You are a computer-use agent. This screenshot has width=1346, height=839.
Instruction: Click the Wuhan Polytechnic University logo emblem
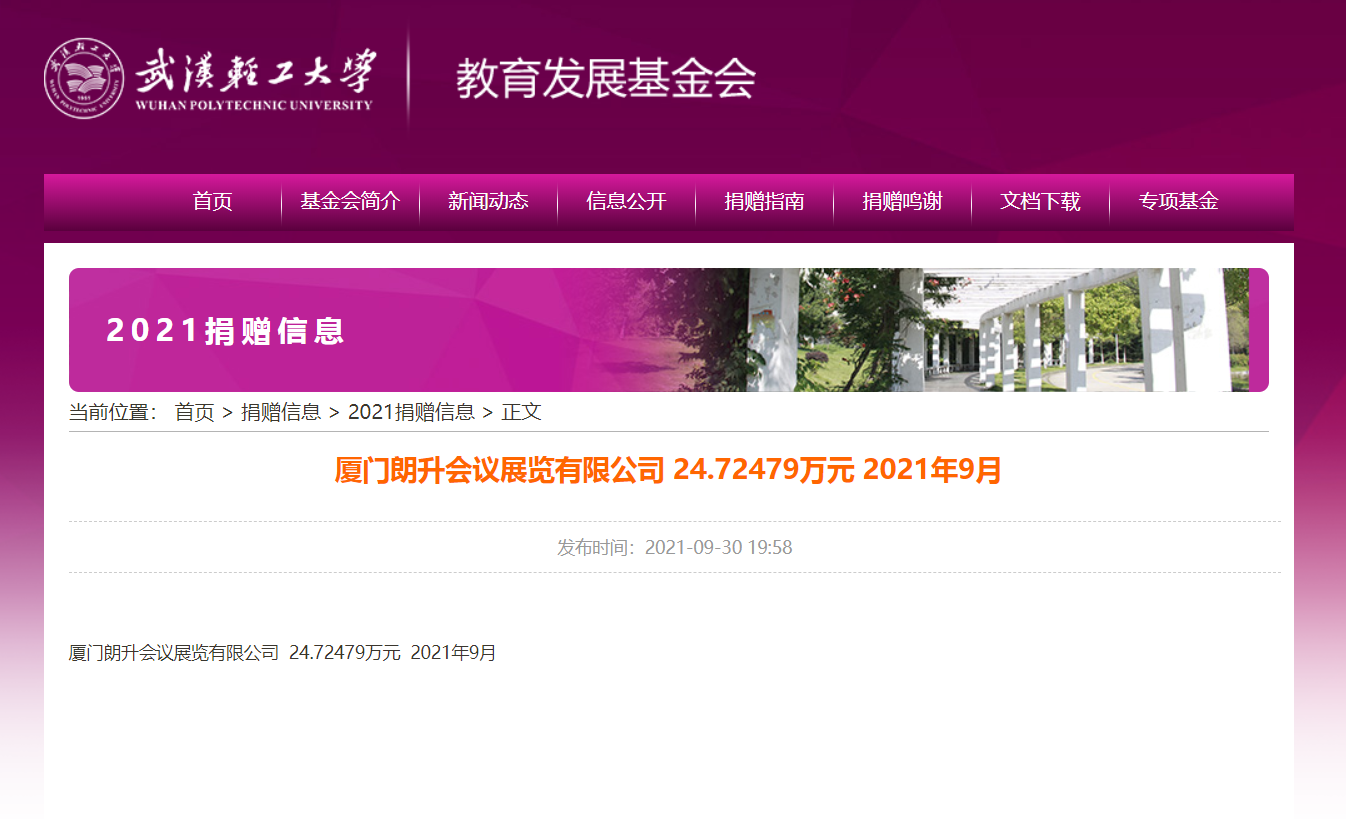click(84, 78)
